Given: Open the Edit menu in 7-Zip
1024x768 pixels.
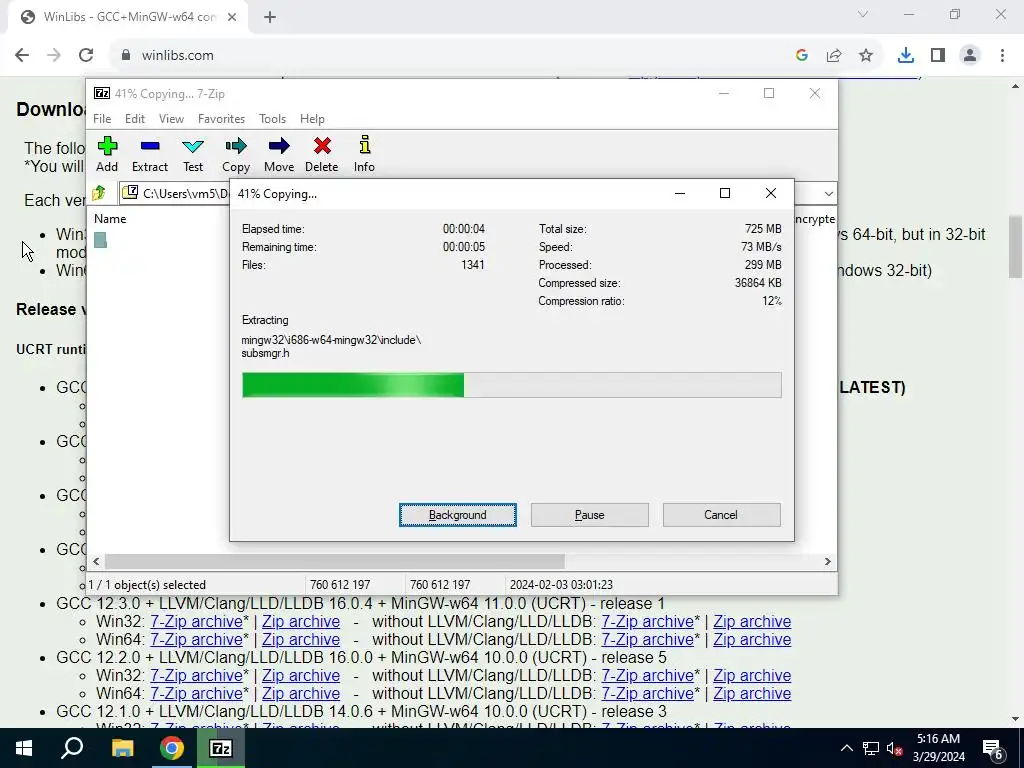Looking at the screenshot, I should click(x=135, y=119).
